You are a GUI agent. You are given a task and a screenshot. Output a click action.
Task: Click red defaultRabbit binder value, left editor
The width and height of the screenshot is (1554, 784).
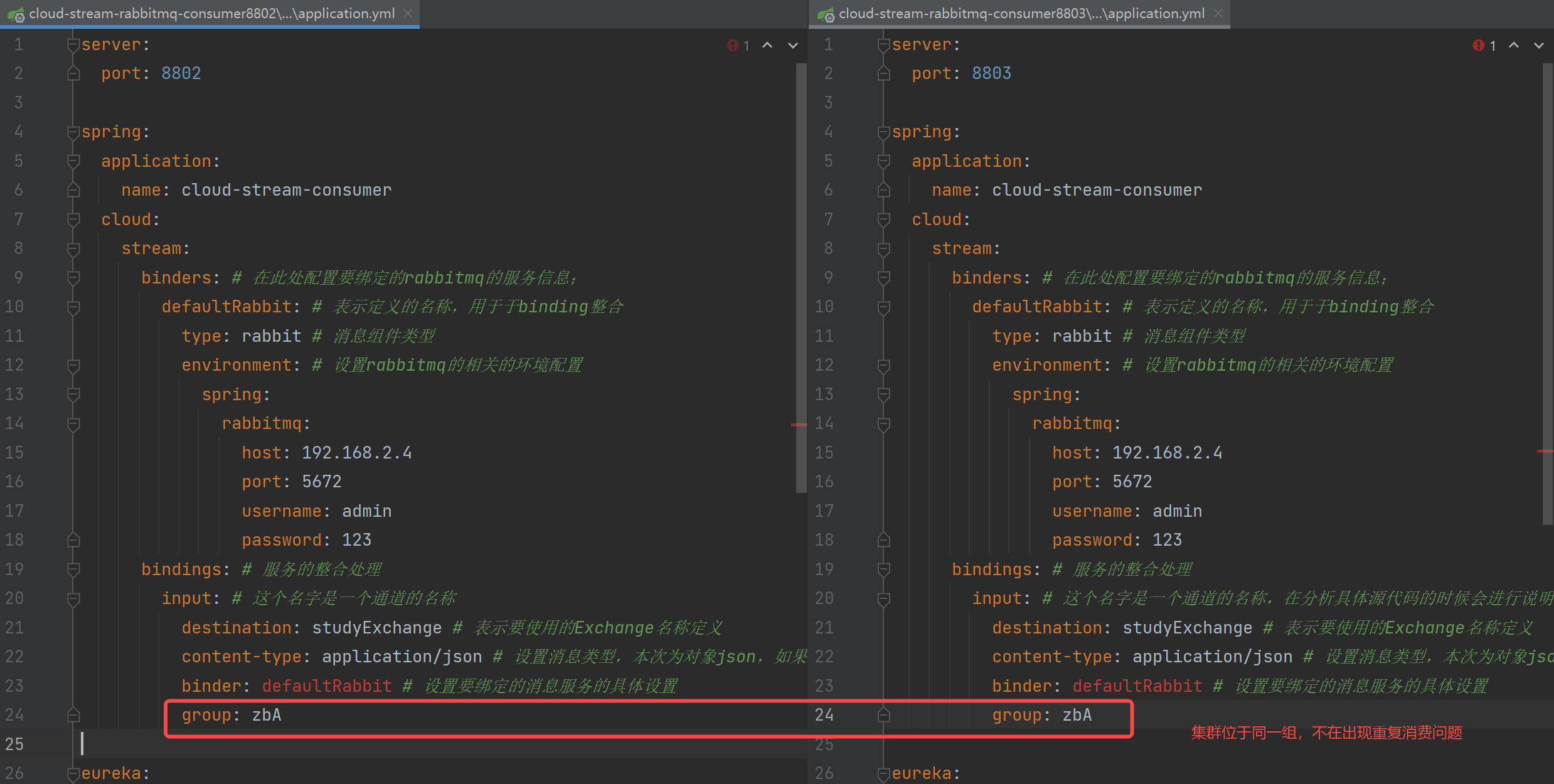[x=327, y=686]
